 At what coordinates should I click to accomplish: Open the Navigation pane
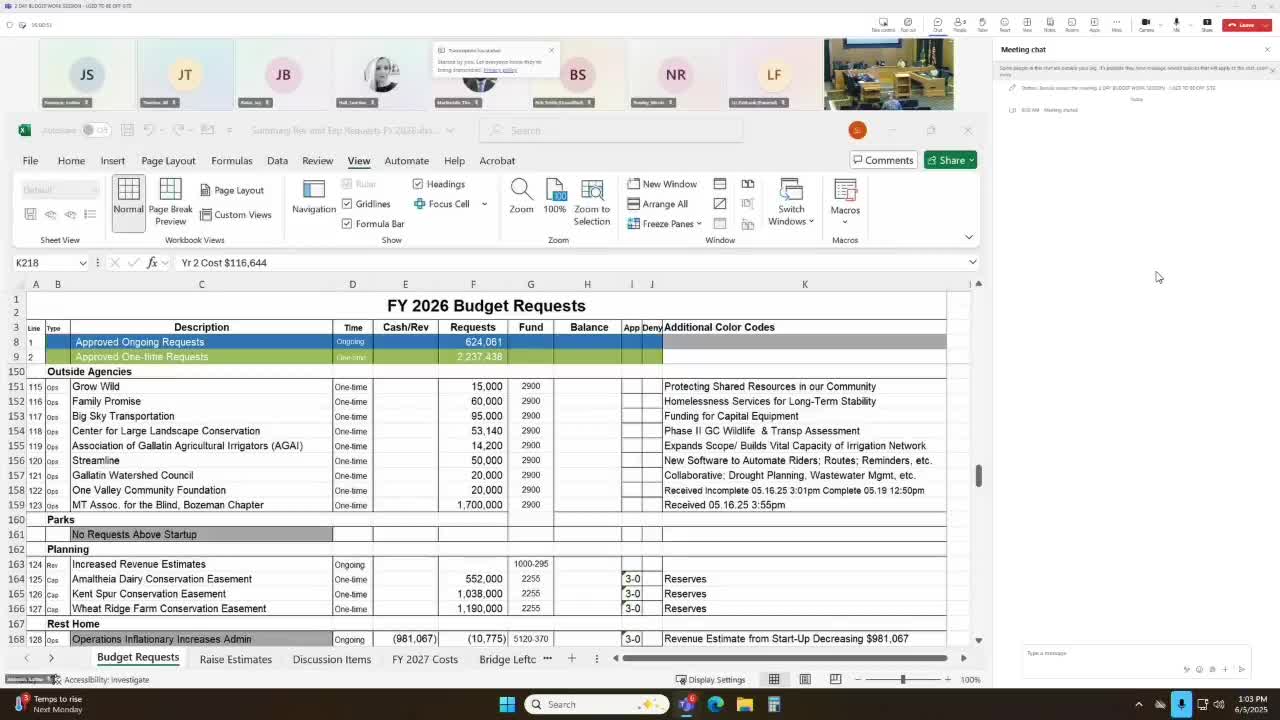[314, 197]
